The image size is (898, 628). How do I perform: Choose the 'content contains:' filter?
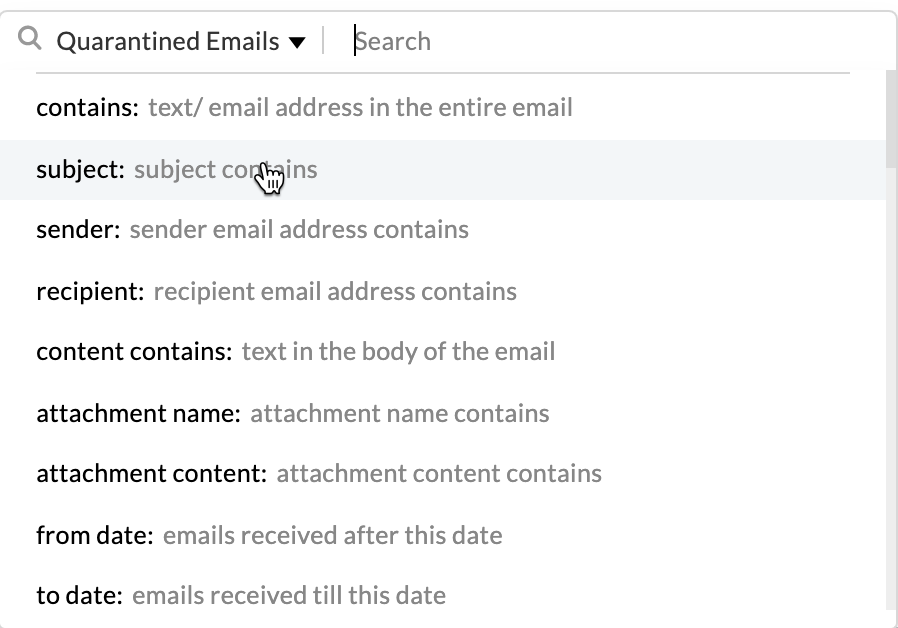(x=134, y=352)
